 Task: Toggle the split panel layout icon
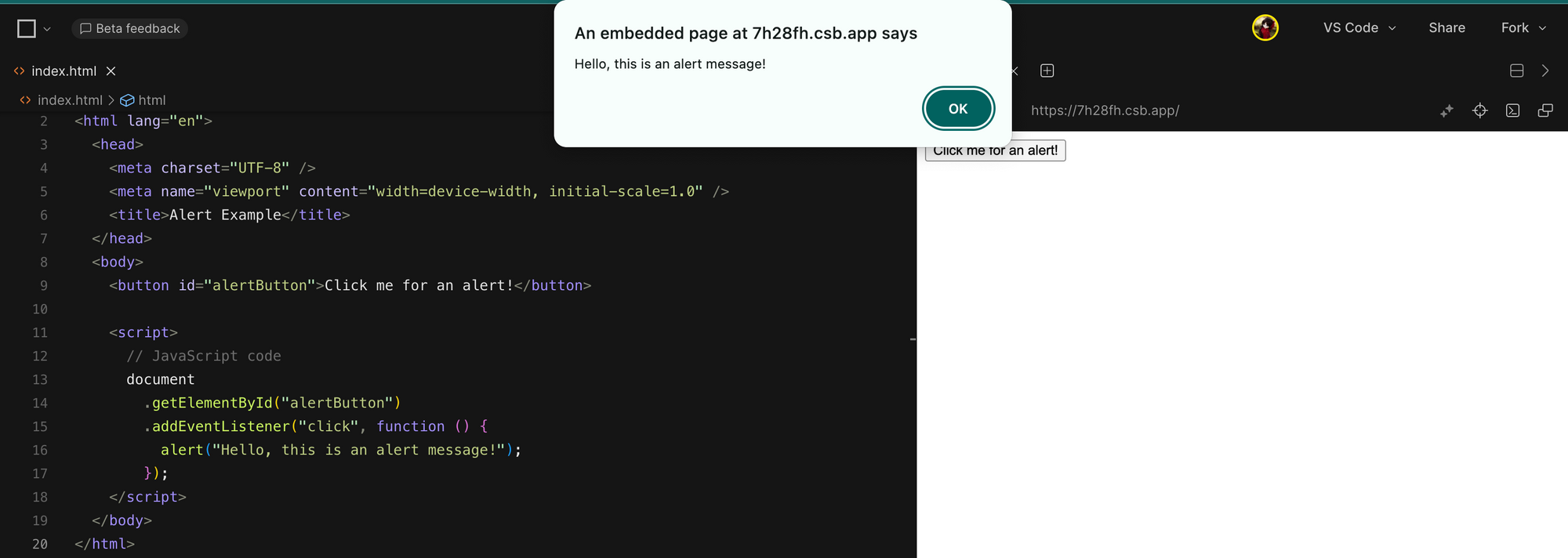pos(1516,71)
